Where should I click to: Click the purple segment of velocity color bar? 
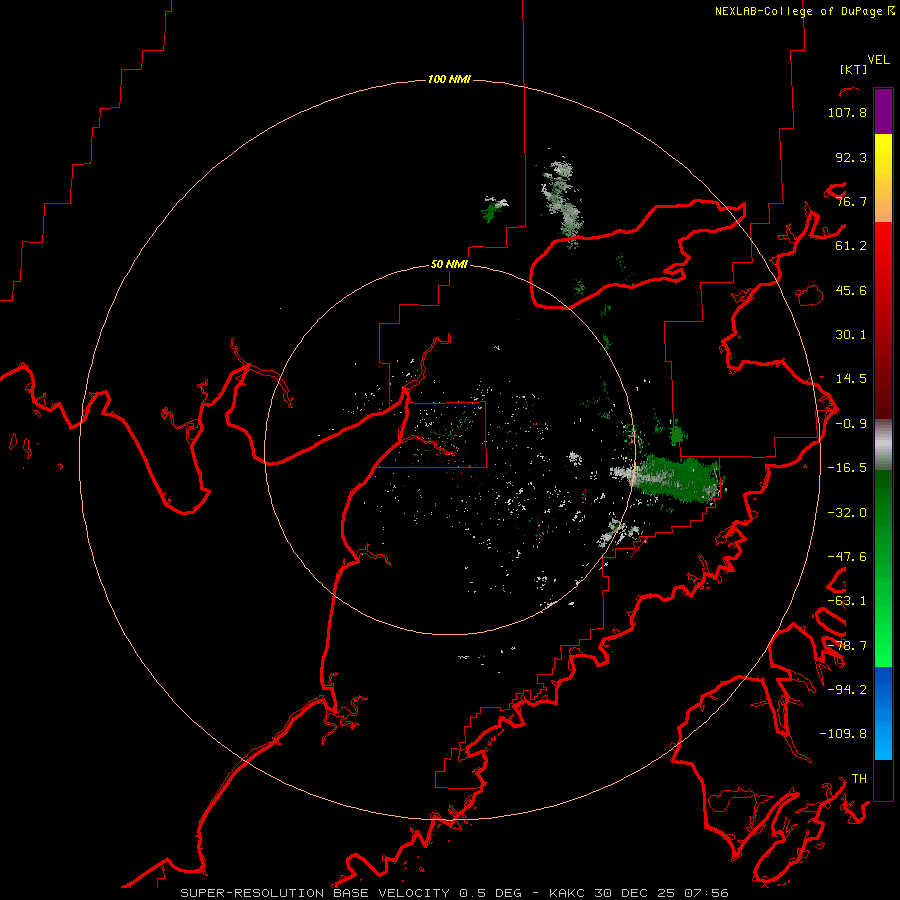point(883,111)
